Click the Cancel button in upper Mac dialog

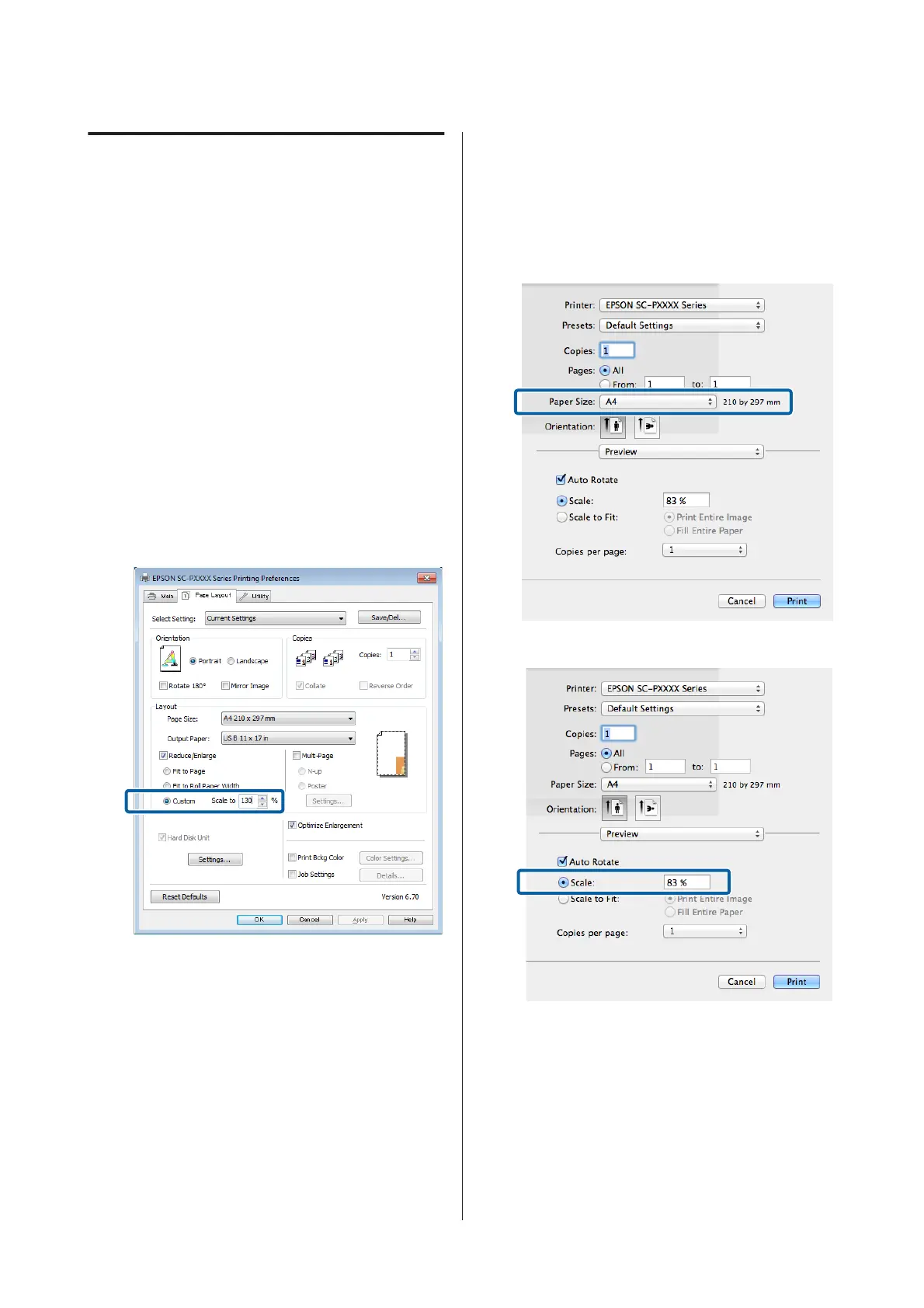(x=742, y=601)
